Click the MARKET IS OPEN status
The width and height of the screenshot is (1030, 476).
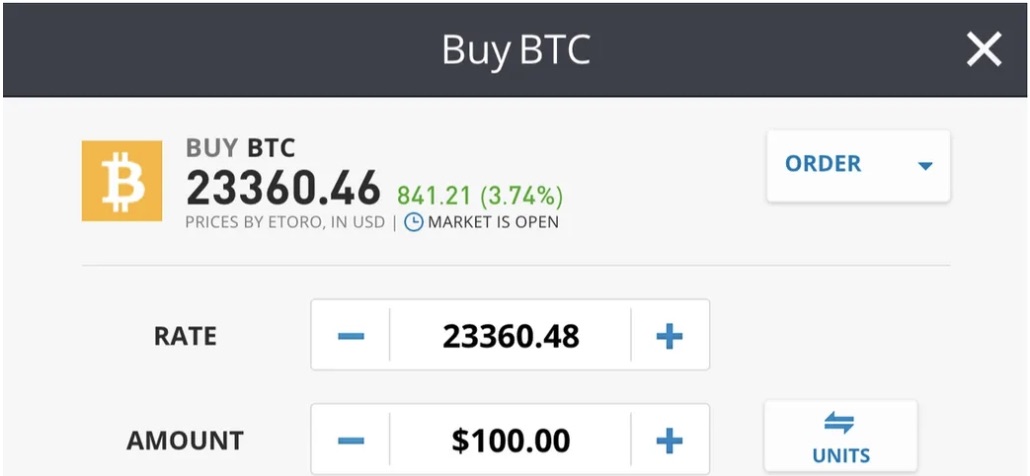point(493,222)
